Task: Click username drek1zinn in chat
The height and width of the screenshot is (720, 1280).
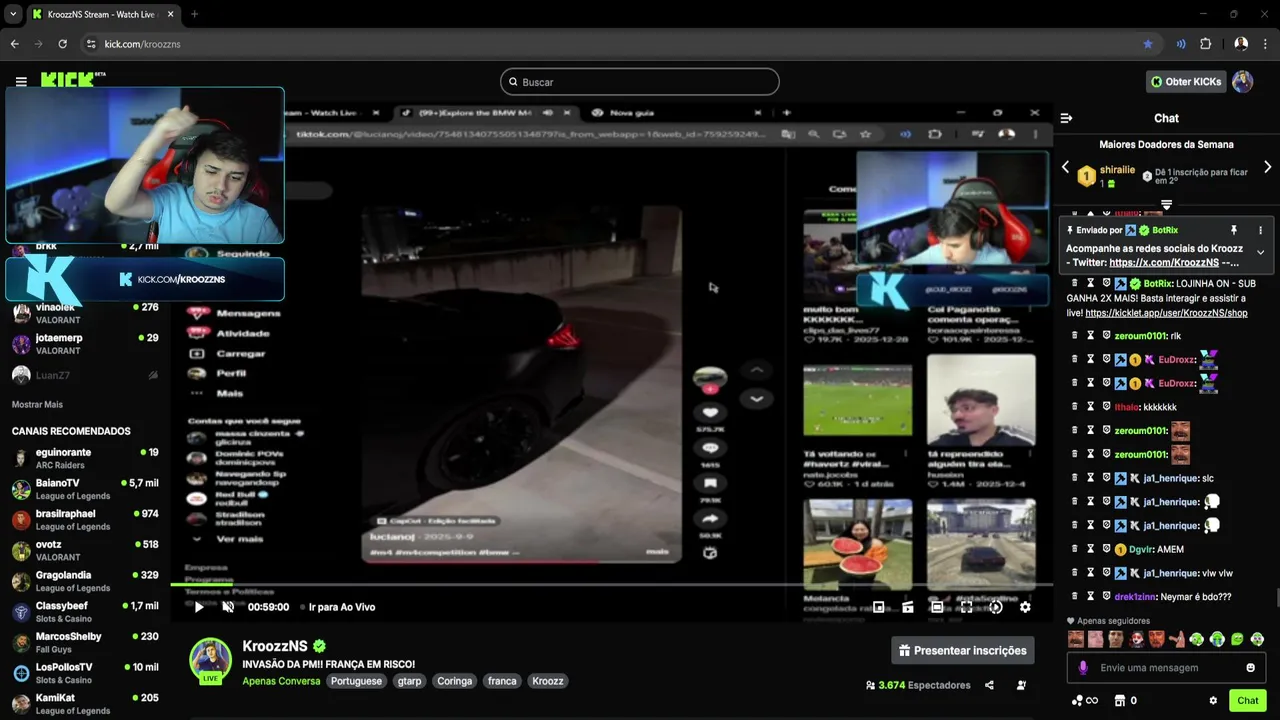Action: [1135, 597]
